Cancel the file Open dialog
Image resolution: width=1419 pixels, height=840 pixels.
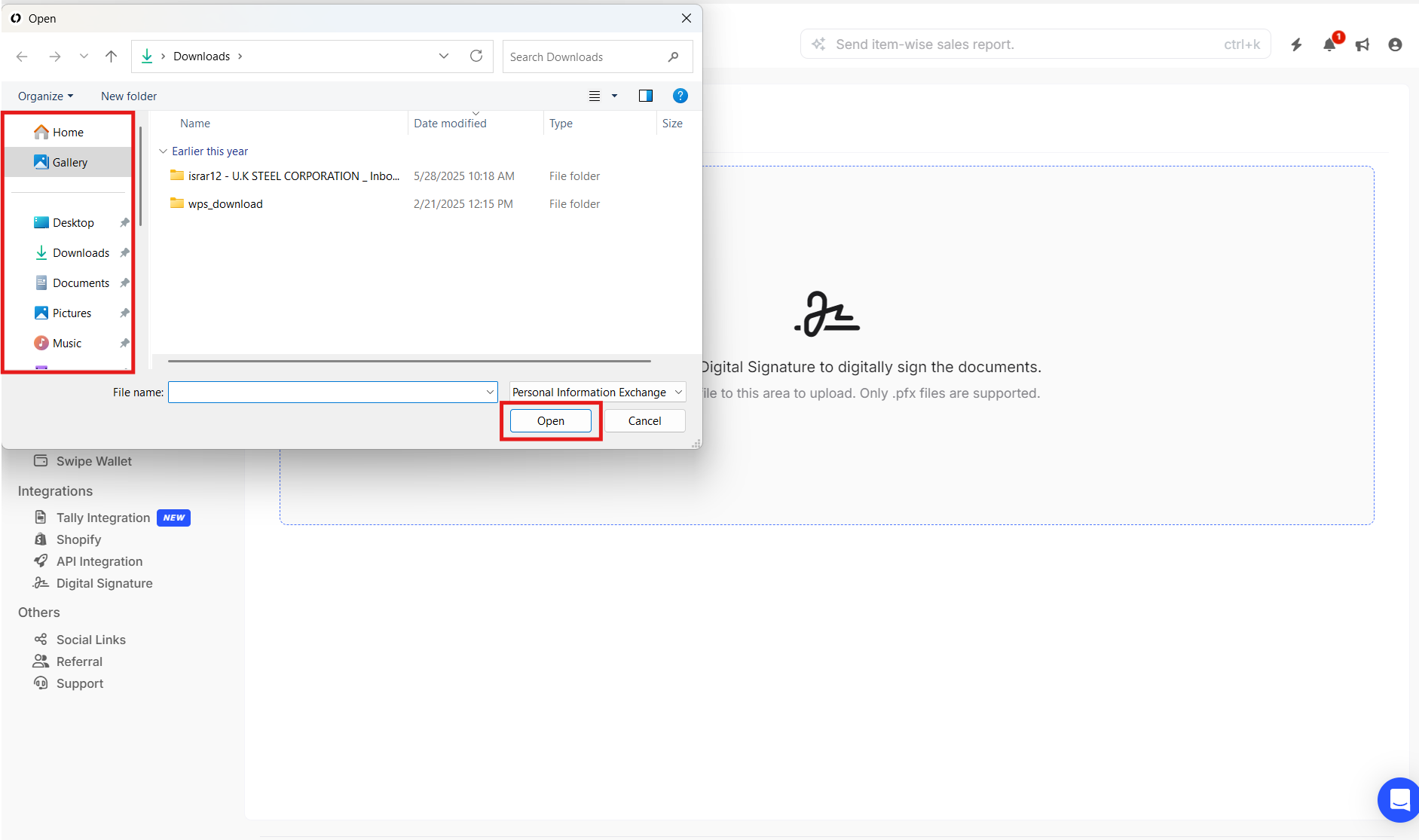645,421
